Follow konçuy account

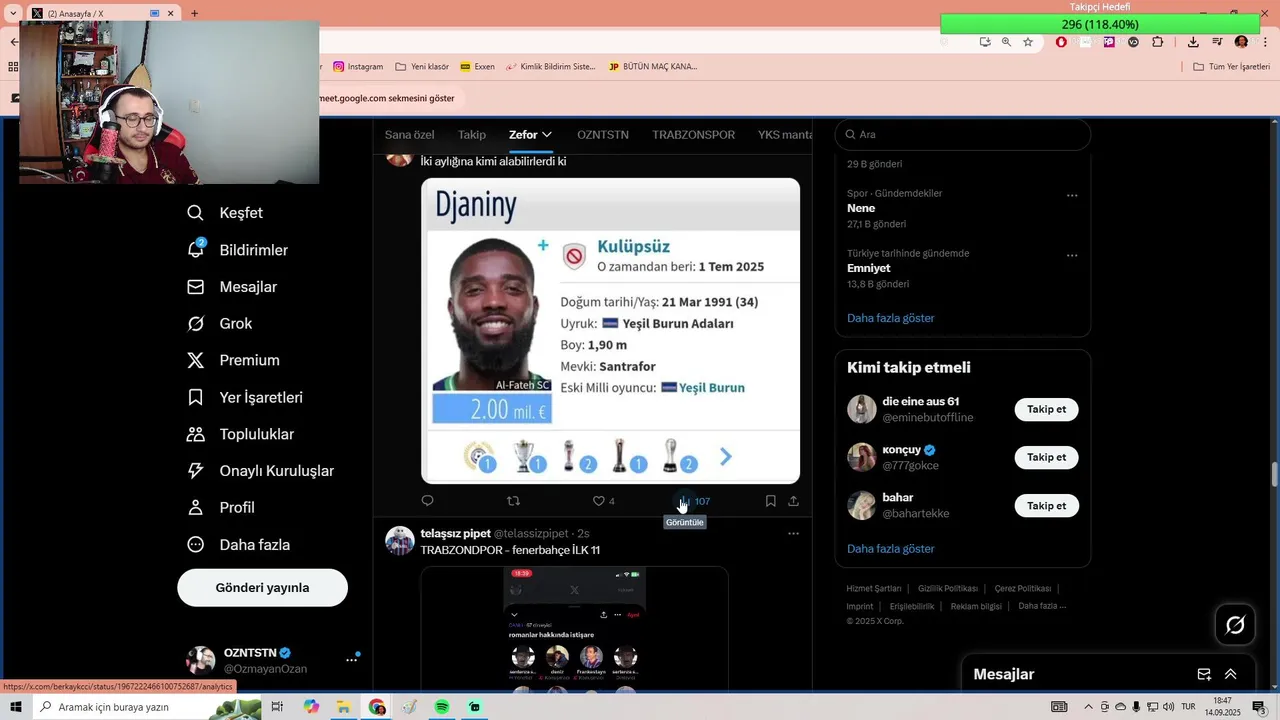tap(1046, 457)
